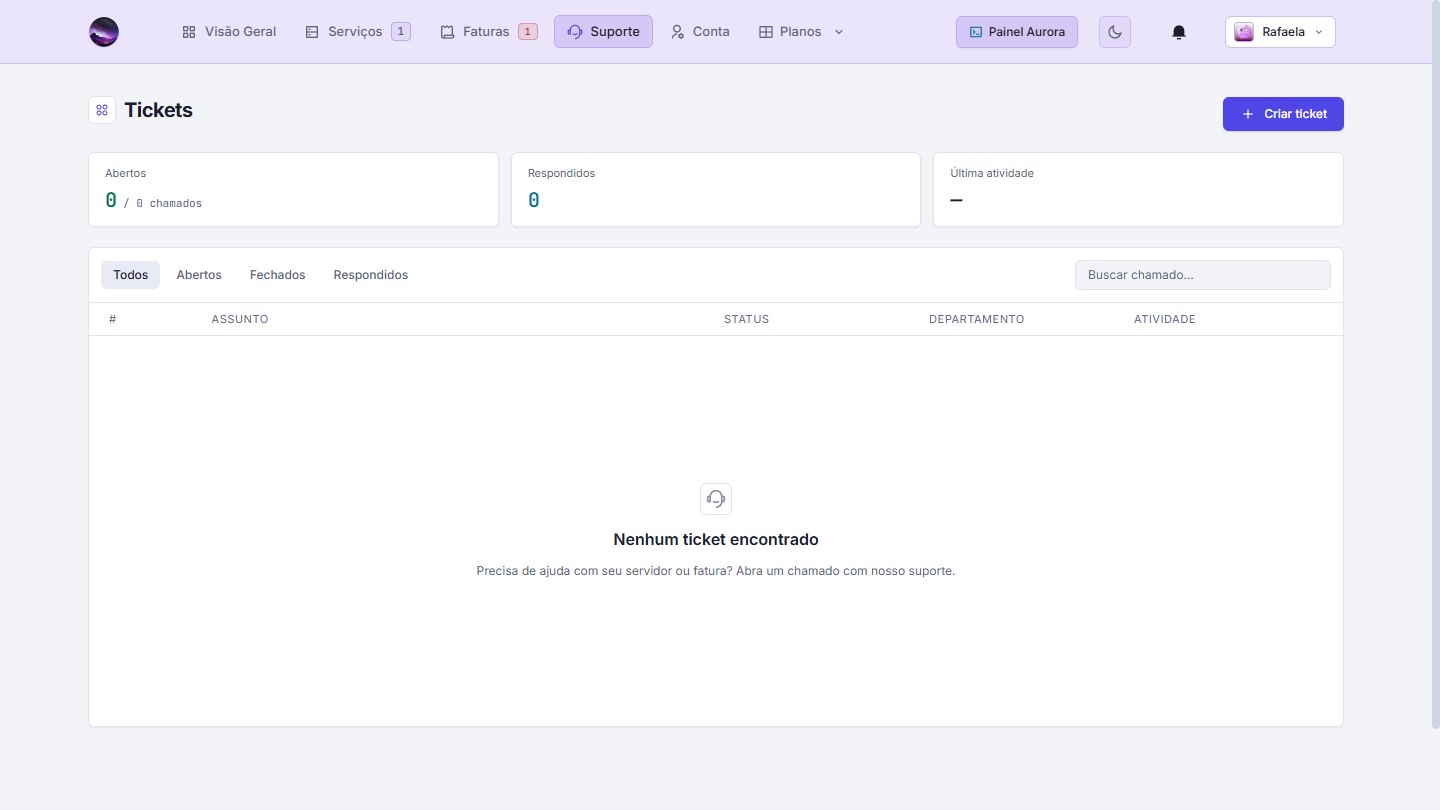Screen dimensions: 1440x810
Task: Click Rafaela's avatar thumbnail
Action: click(x=1244, y=32)
